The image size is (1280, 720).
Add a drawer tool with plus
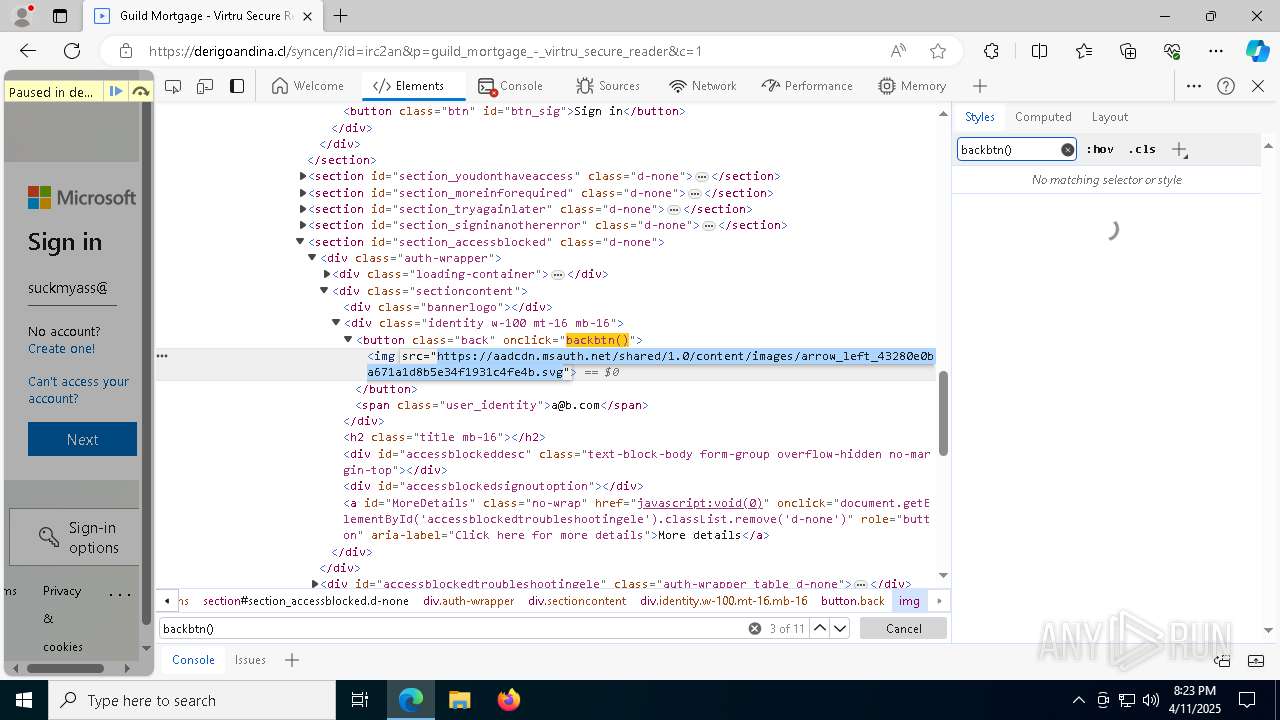[292, 660]
